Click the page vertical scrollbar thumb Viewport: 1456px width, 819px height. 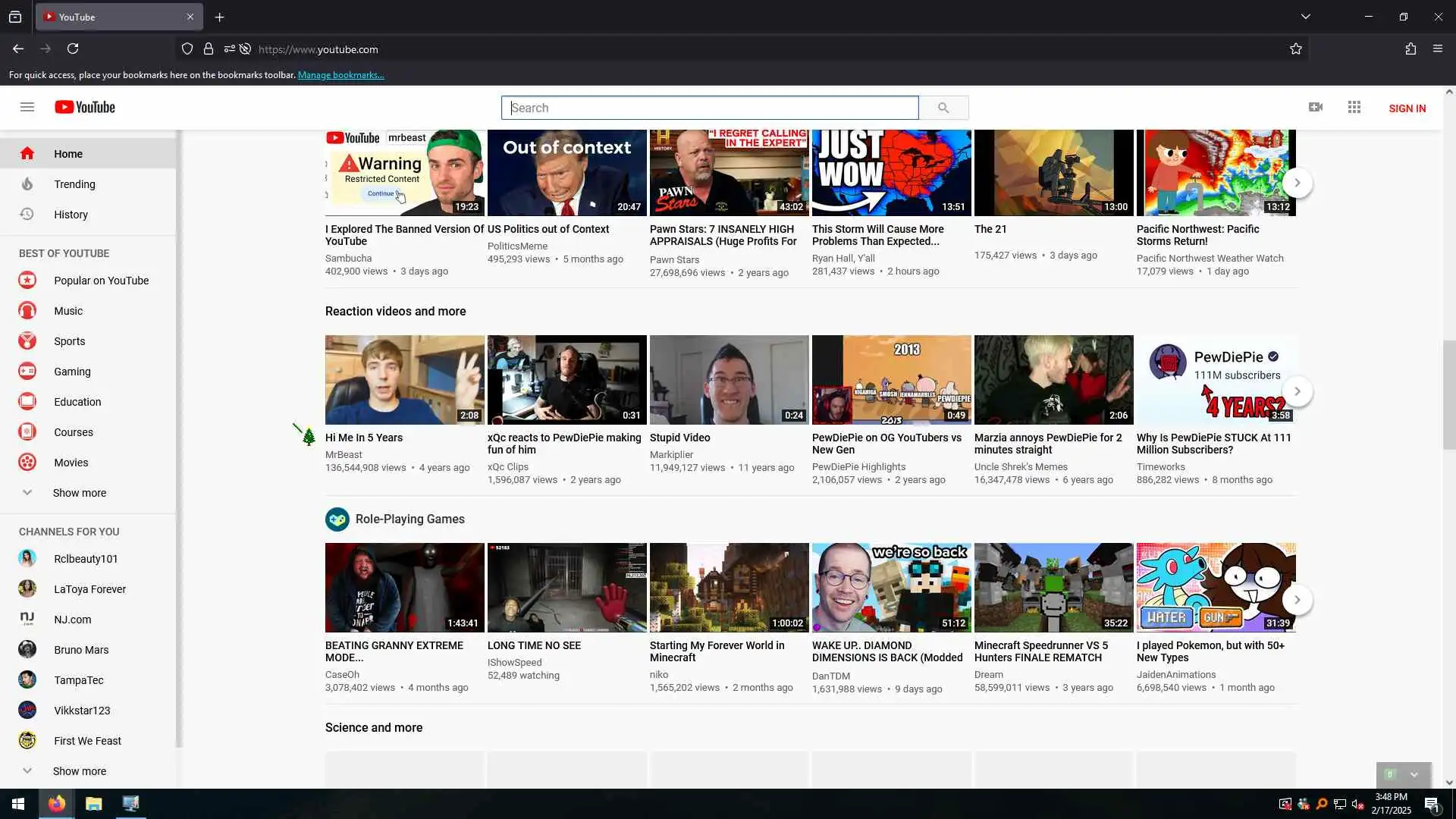pos(1449,394)
